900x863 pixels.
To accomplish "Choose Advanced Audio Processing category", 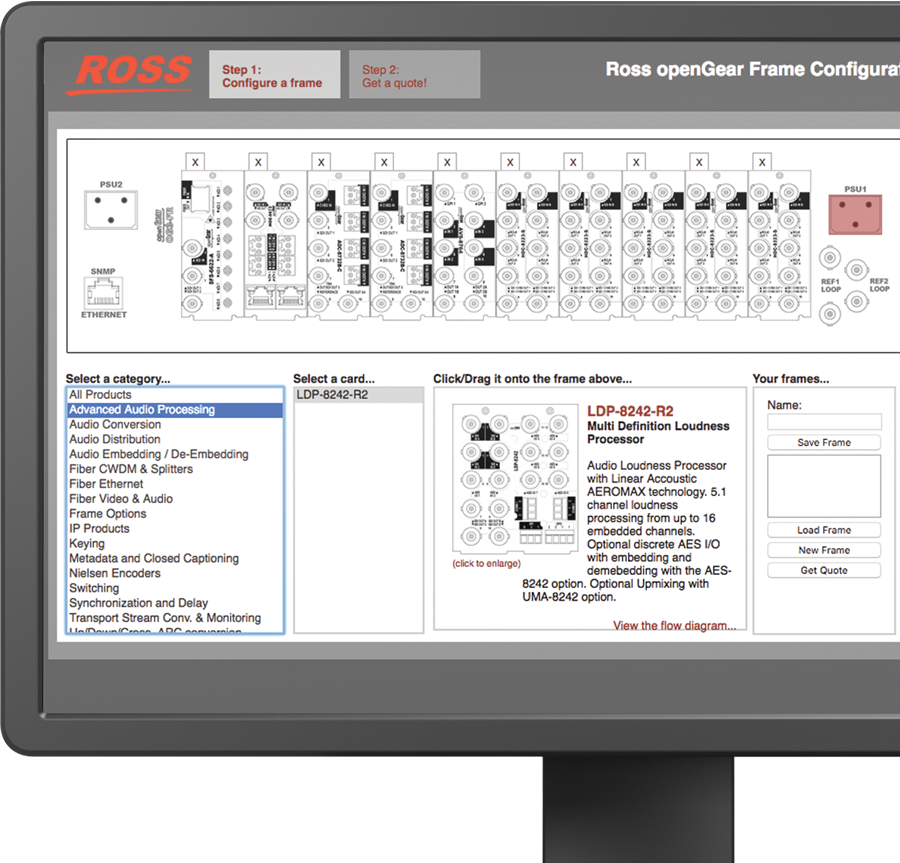I will [x=175, y=410].
